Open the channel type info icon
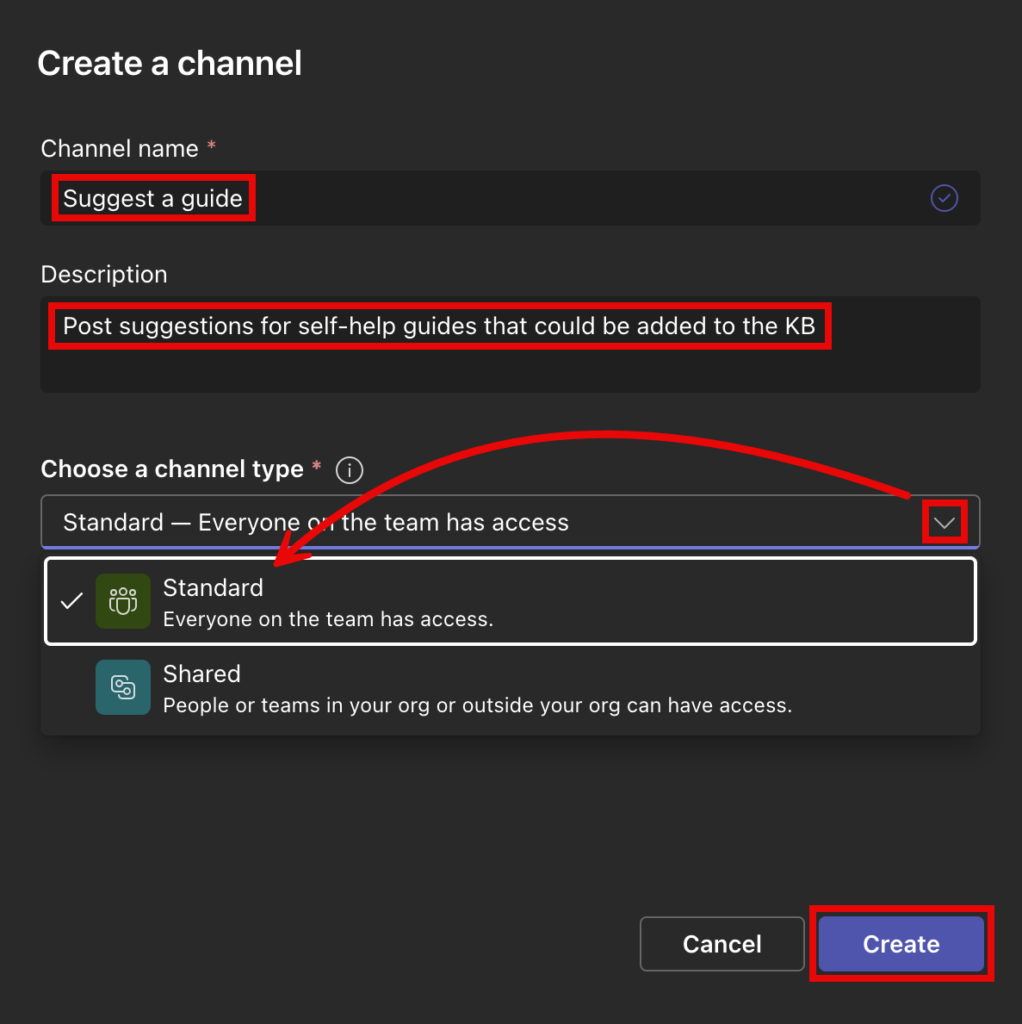This screenshot has height=1024, width=1022. [349, 470]
